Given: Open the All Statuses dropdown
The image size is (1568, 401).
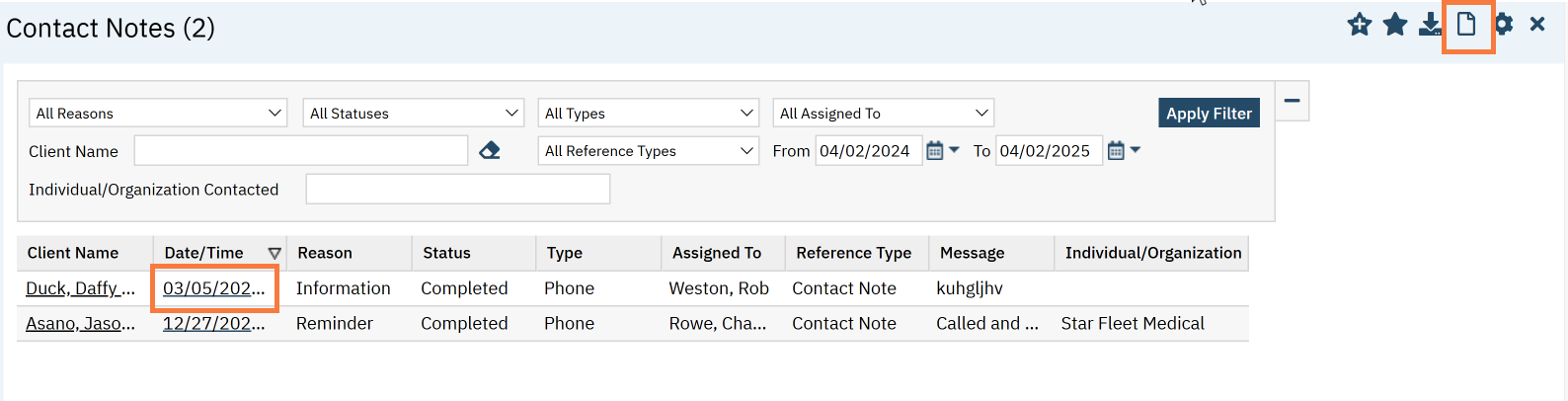Looking at the screenshot, I should 413,114.
